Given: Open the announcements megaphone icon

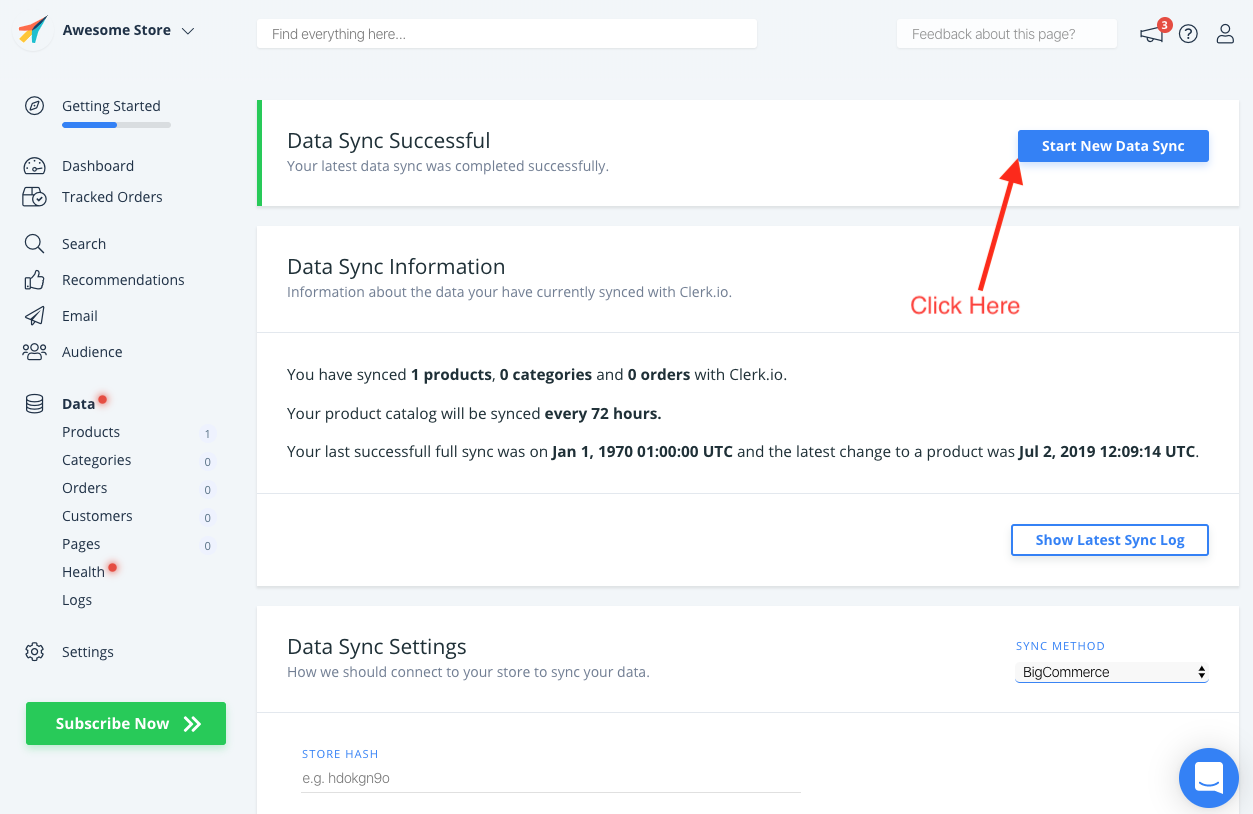Looking at the screenshot, I should pos(1152,34).
